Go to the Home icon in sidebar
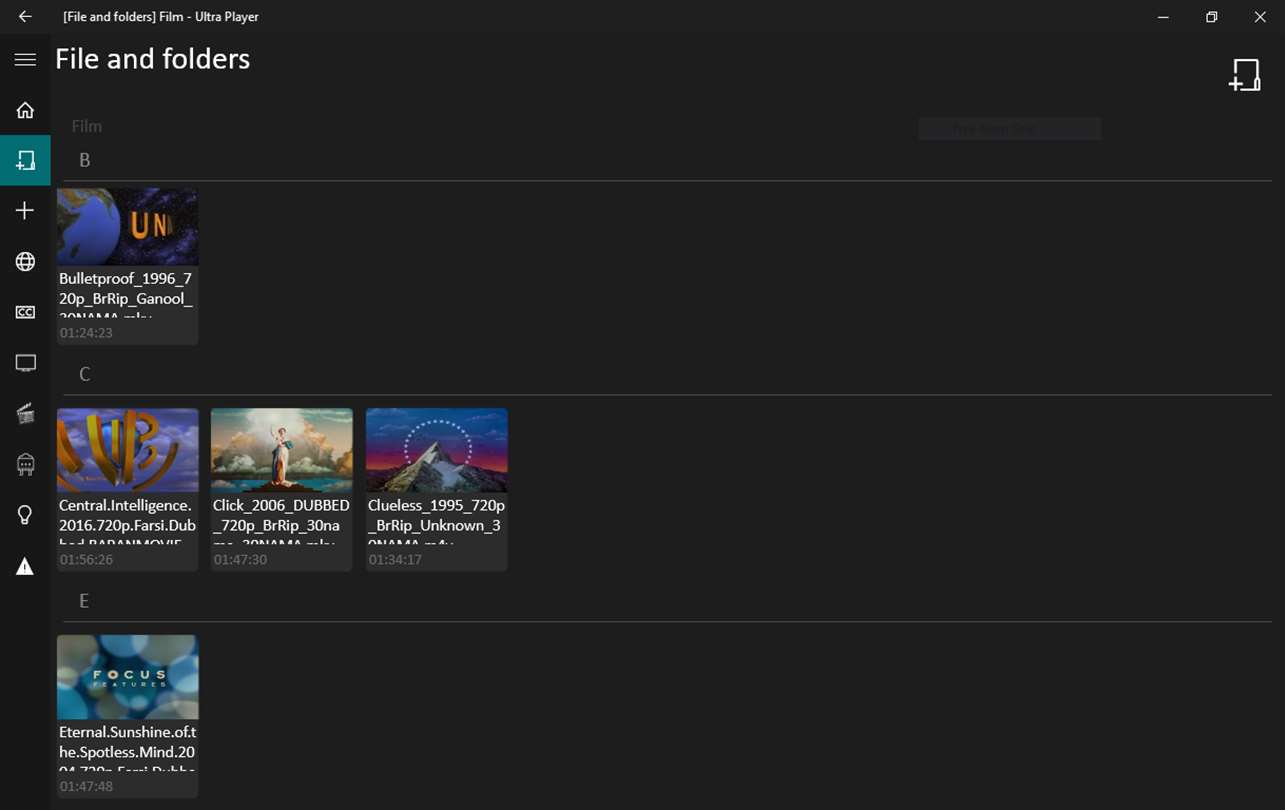 [25, 110]
